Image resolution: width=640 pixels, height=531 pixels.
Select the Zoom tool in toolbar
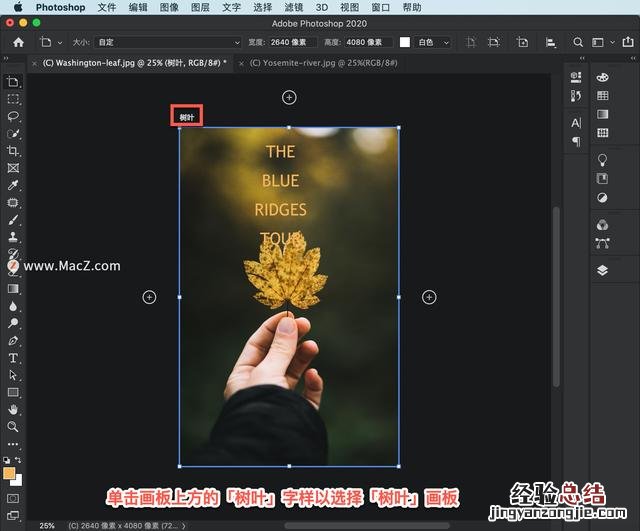coord(13,426)
